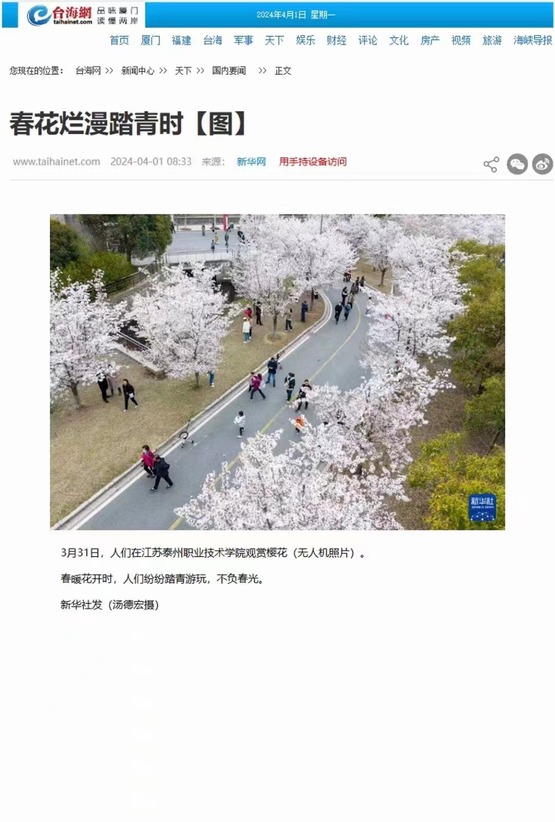Open the 新华网 source link
The height and width of the screenshot is (822, 555).
[x=251, y=162]
